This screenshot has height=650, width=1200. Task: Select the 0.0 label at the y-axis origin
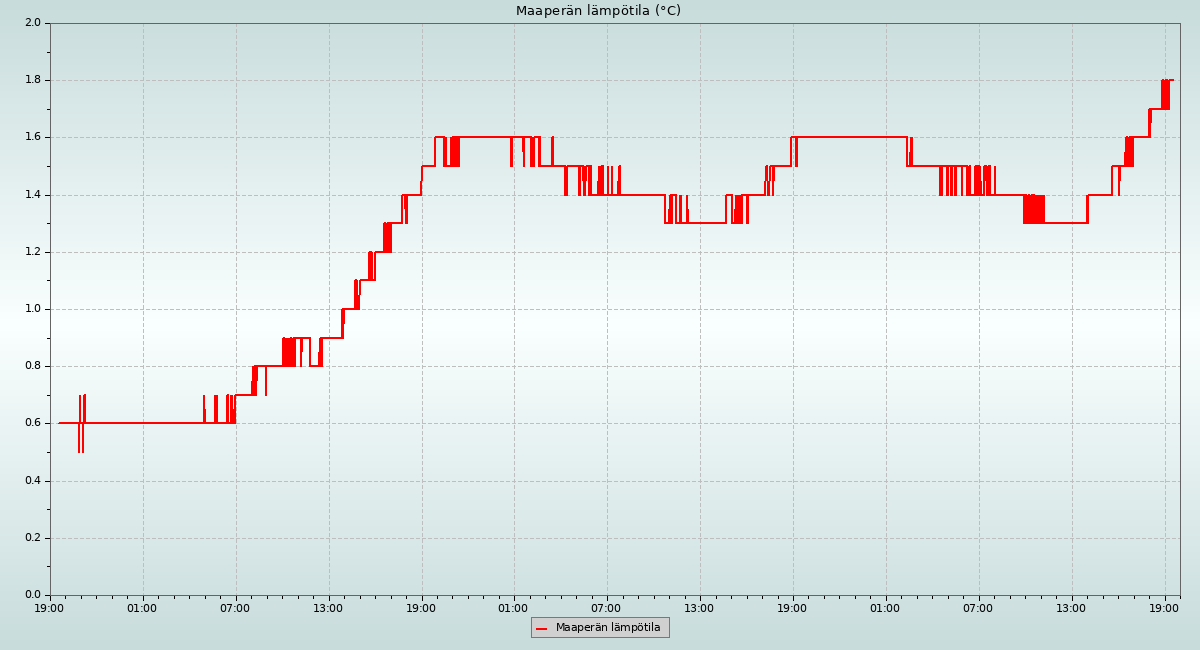pos(32,595)
